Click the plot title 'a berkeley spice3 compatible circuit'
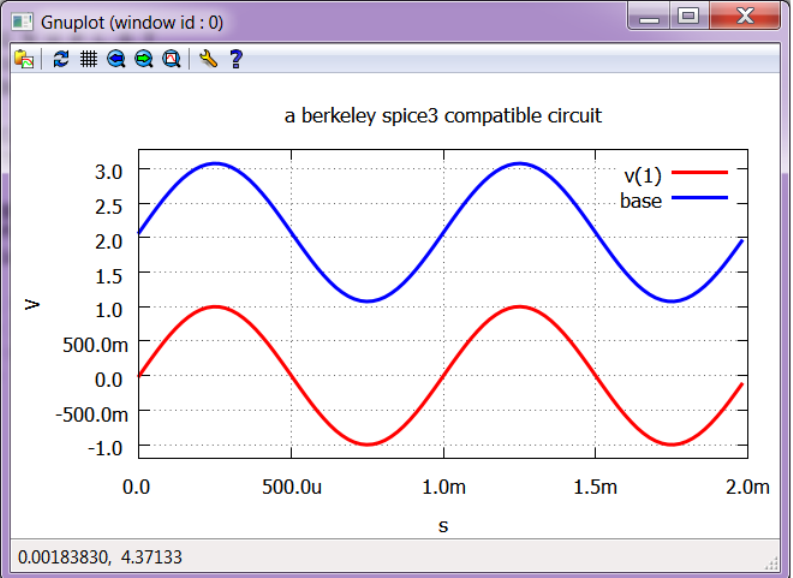793x578 pixels. pyautogui.click(x=443, y=116)
